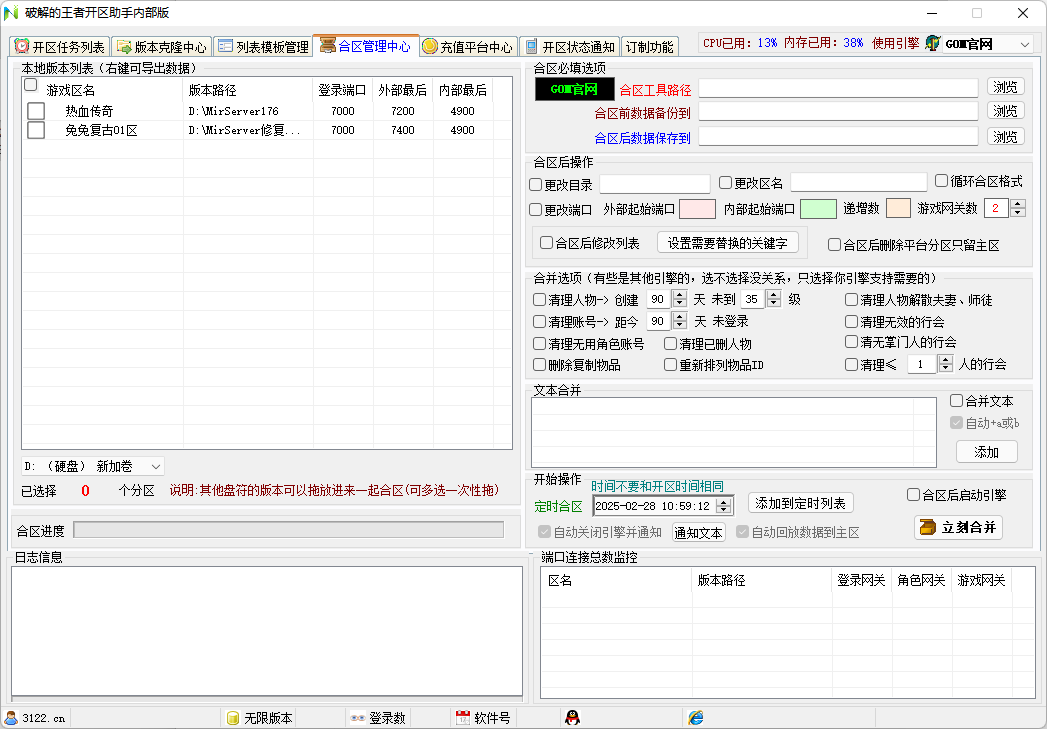This screenshot has width=1047, height=729.
Task: Check 清理已删人物 option
Action: [x=670, y=344]
